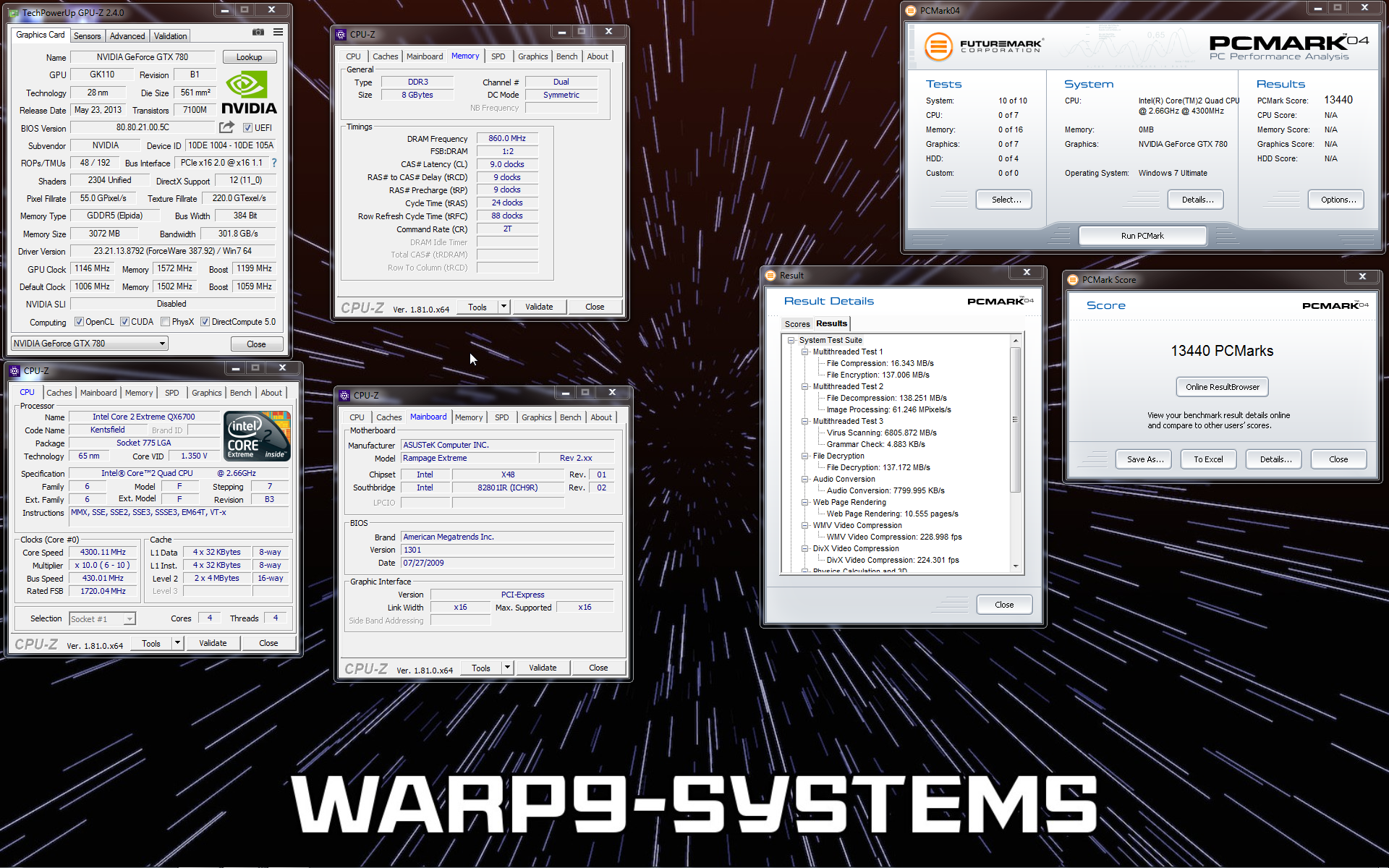Toggle DirectCompute 5.0 checkbox

[205, 322]
